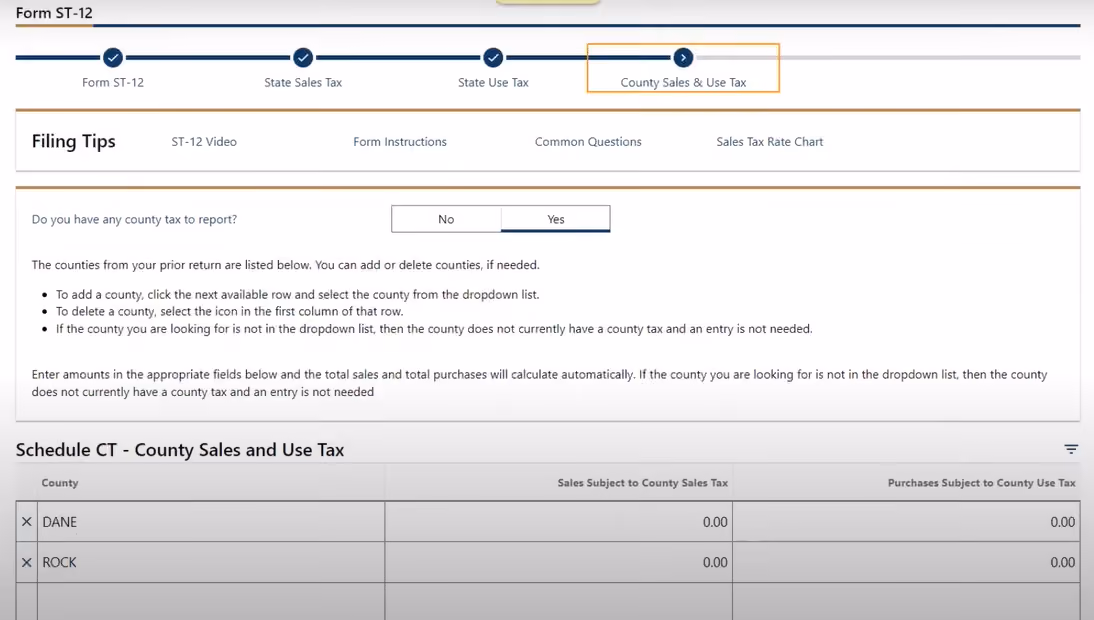Delete the ROCK county row with X icon

tap(27, 562)
